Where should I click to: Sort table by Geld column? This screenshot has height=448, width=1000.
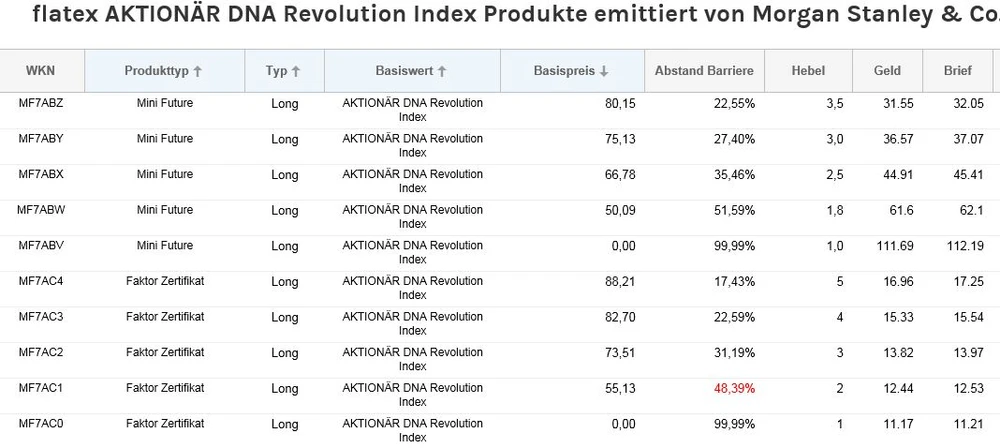point(887,71)
